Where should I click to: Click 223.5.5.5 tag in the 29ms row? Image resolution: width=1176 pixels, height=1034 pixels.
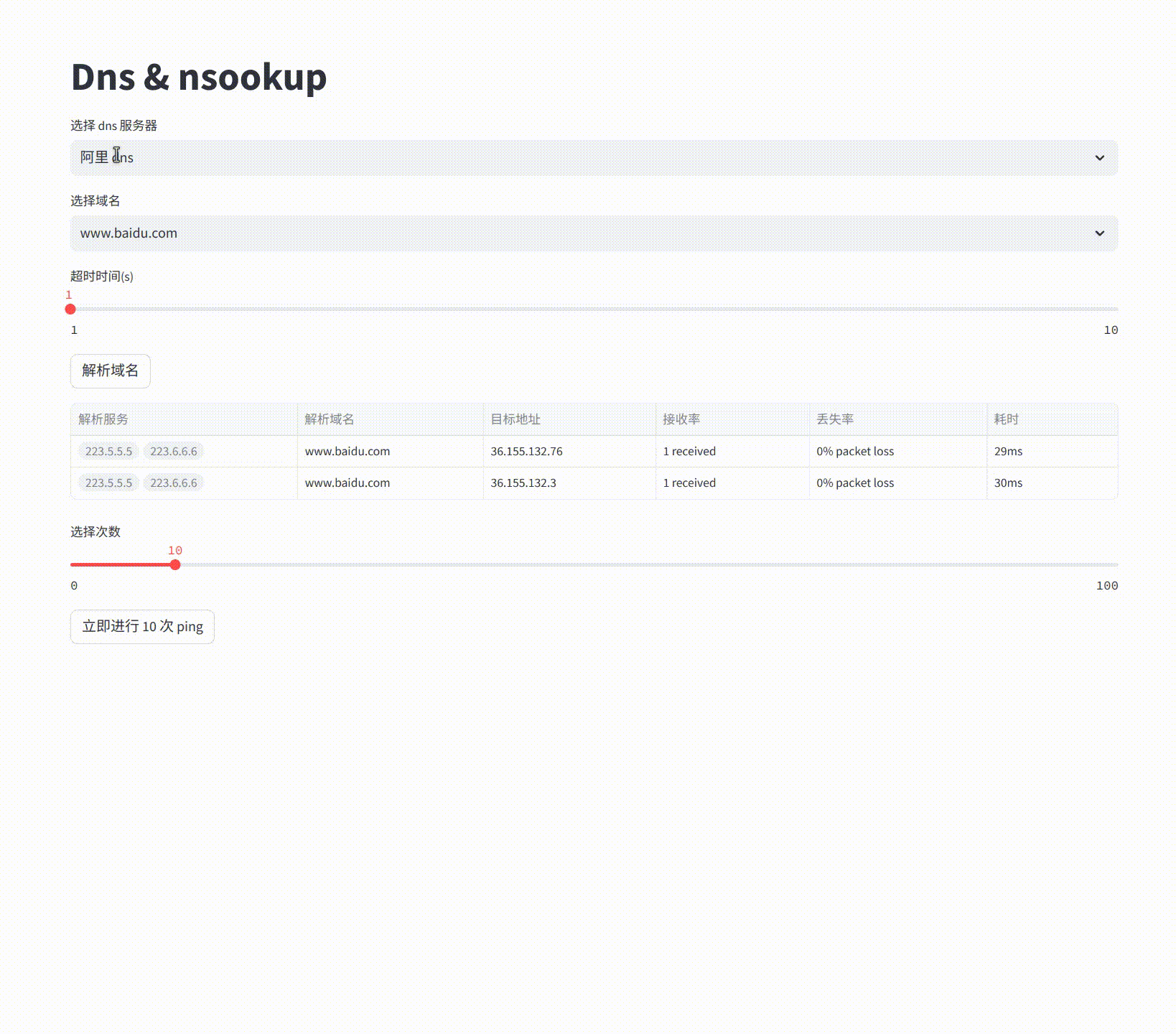coord(108,452)
